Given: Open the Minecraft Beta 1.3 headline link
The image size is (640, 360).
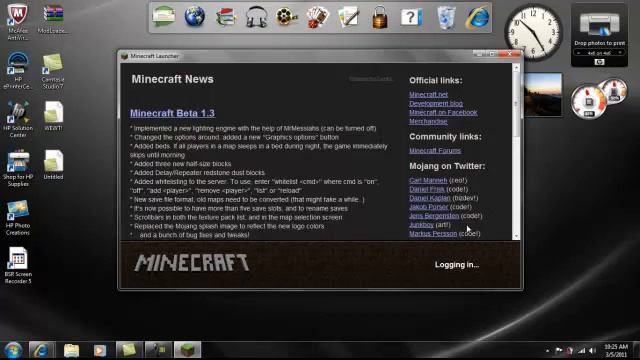Looking at the screenshot, I should [172, 113].
